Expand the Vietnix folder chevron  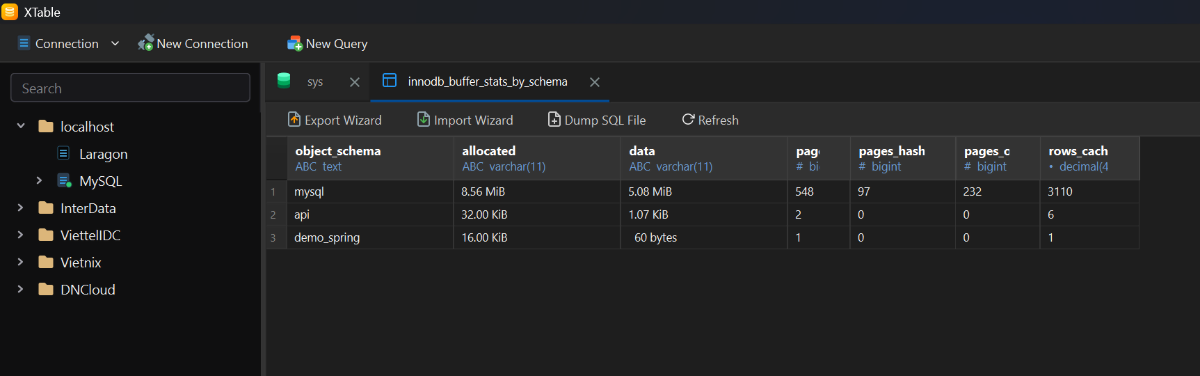21,262
